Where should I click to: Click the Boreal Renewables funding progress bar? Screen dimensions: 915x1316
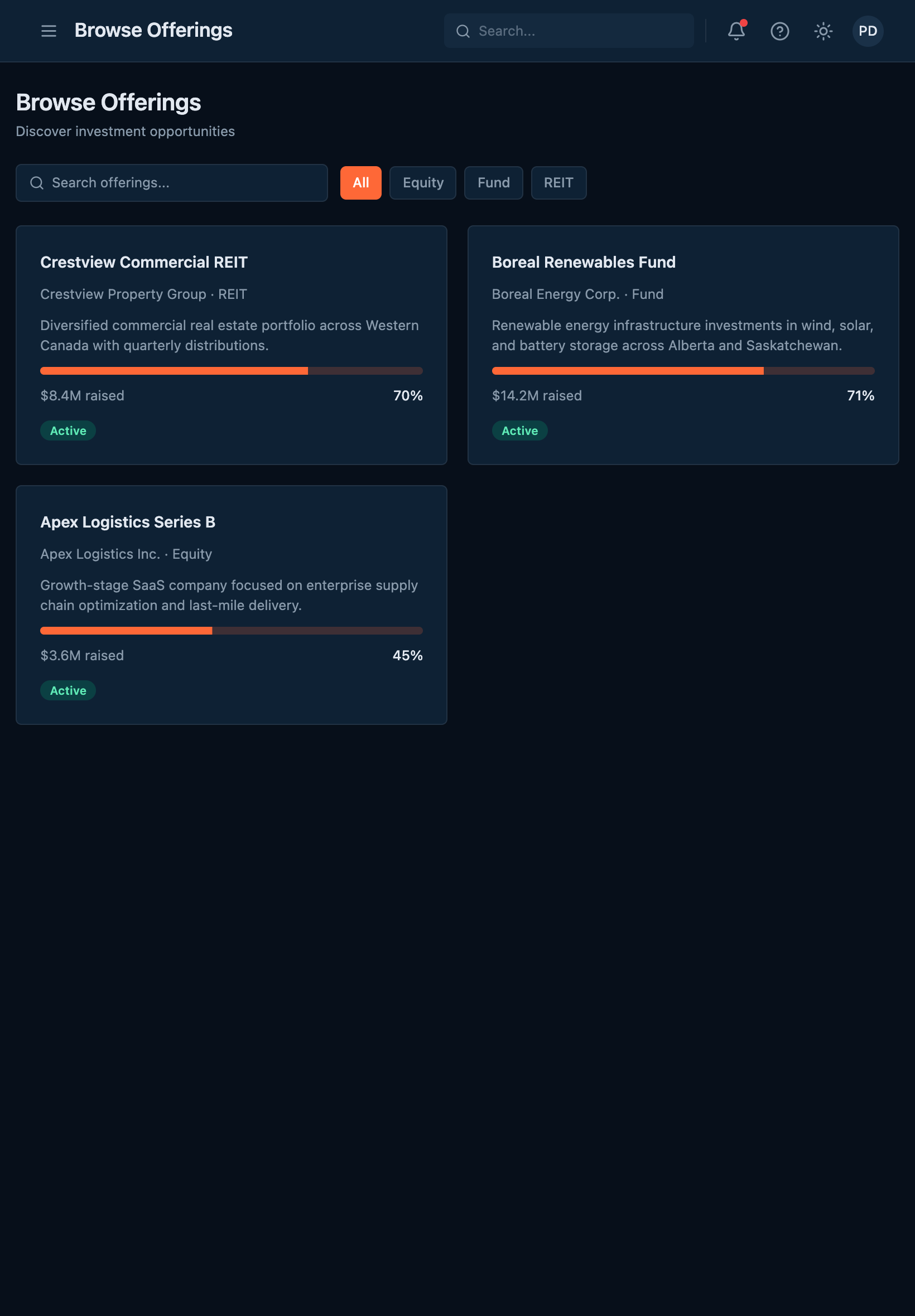(x=683, y=371)
